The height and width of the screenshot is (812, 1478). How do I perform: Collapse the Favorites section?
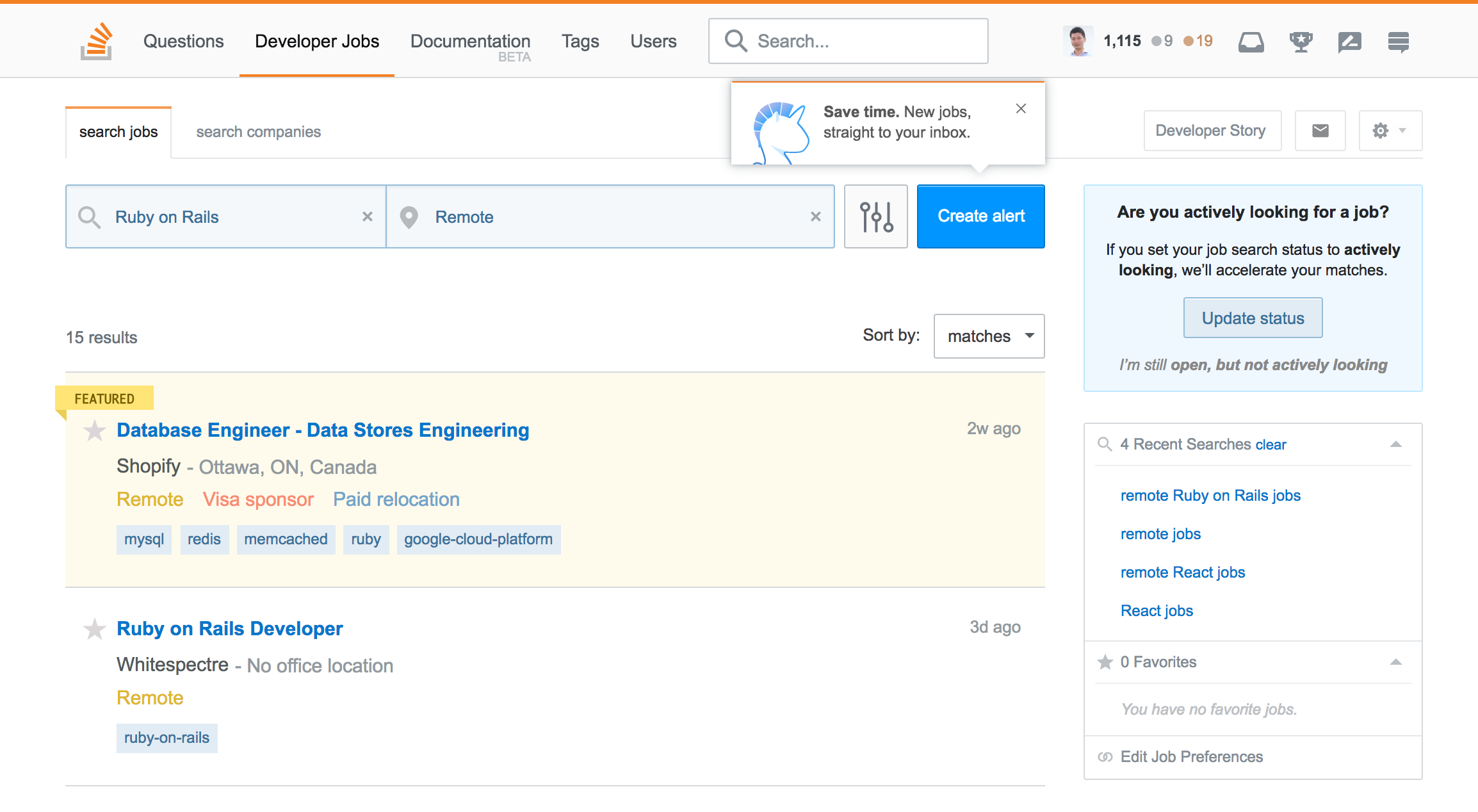point(1396,662)
